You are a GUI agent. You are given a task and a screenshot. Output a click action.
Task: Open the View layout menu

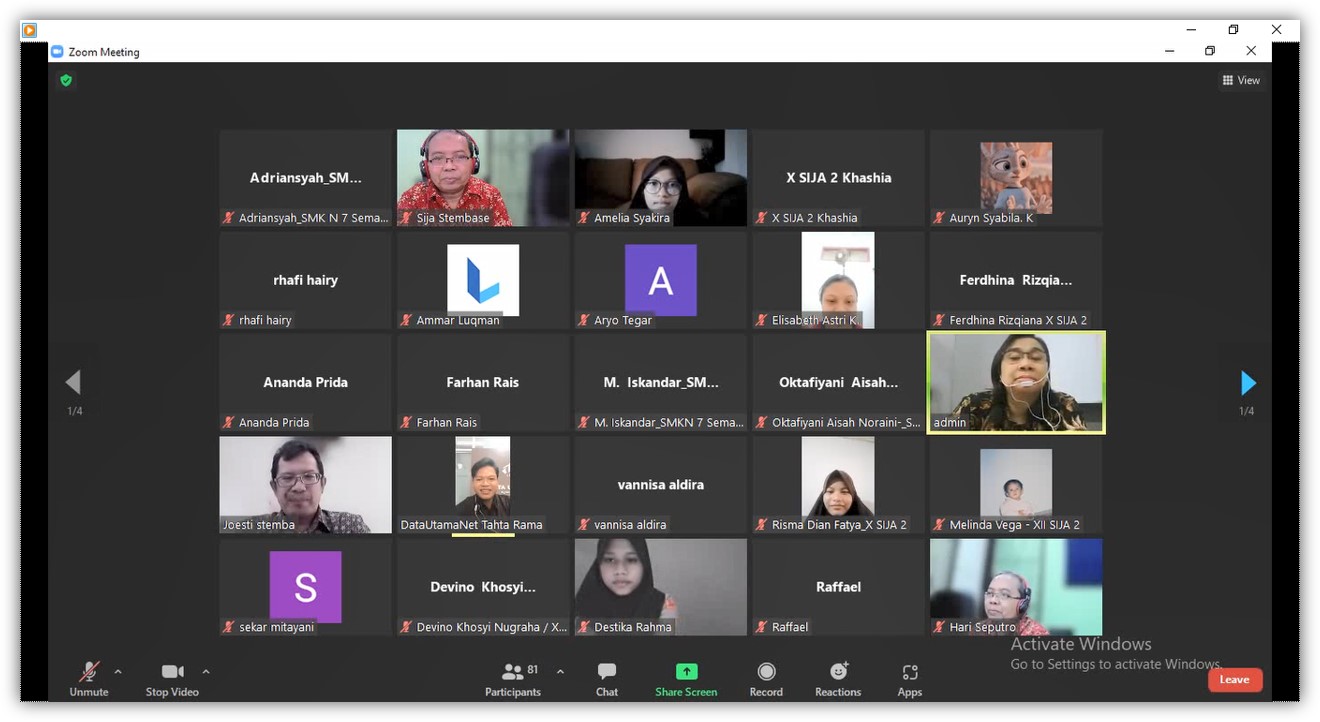pos(1241,80)
